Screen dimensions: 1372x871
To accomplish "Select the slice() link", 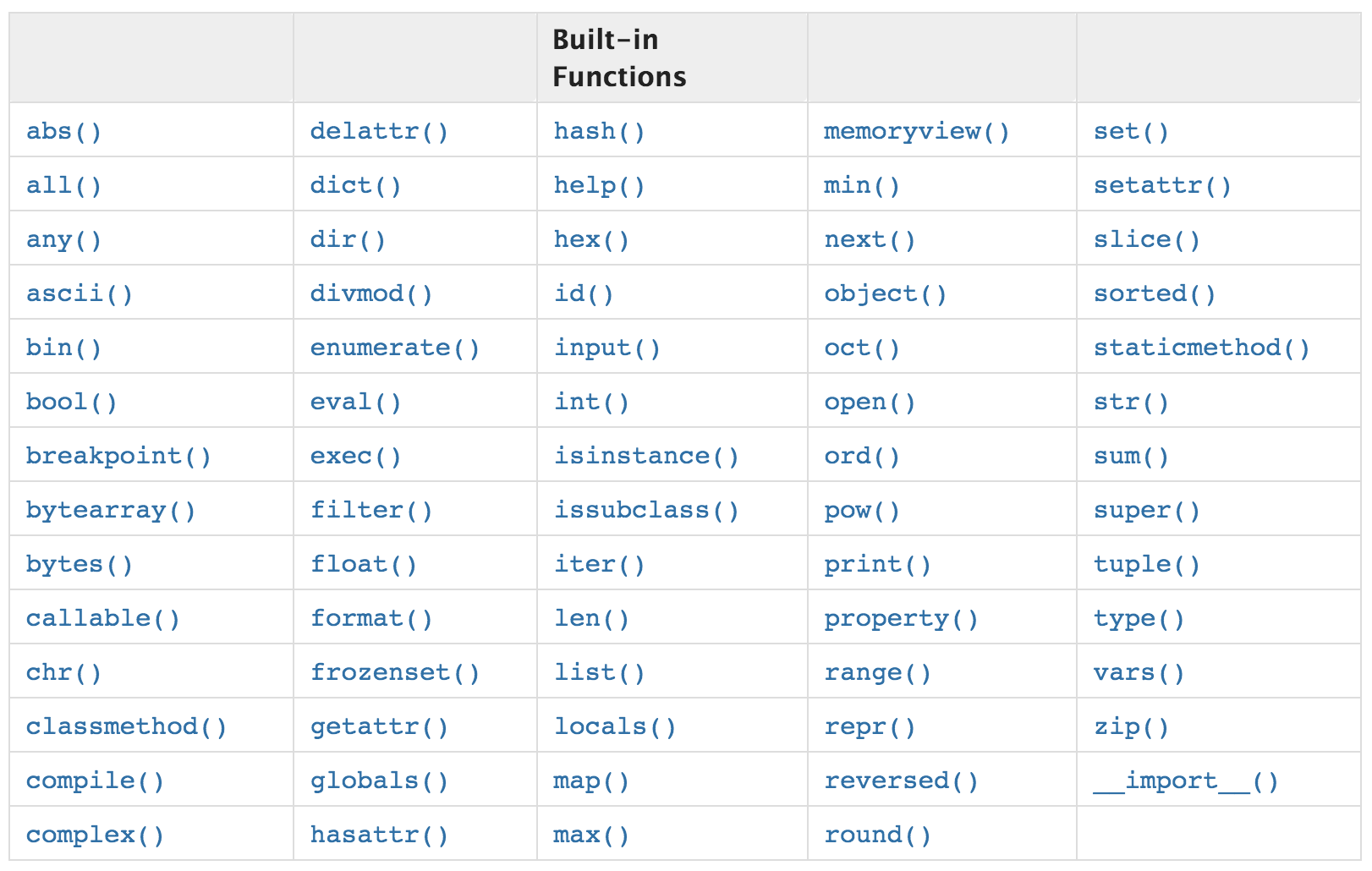I will [1147, 239].
